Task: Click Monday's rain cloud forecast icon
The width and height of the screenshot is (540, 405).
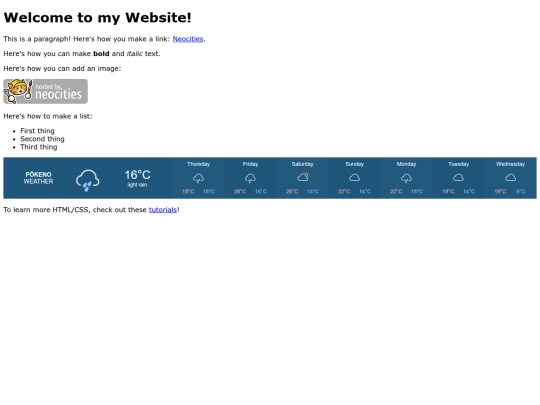Action: coord(406,178)
